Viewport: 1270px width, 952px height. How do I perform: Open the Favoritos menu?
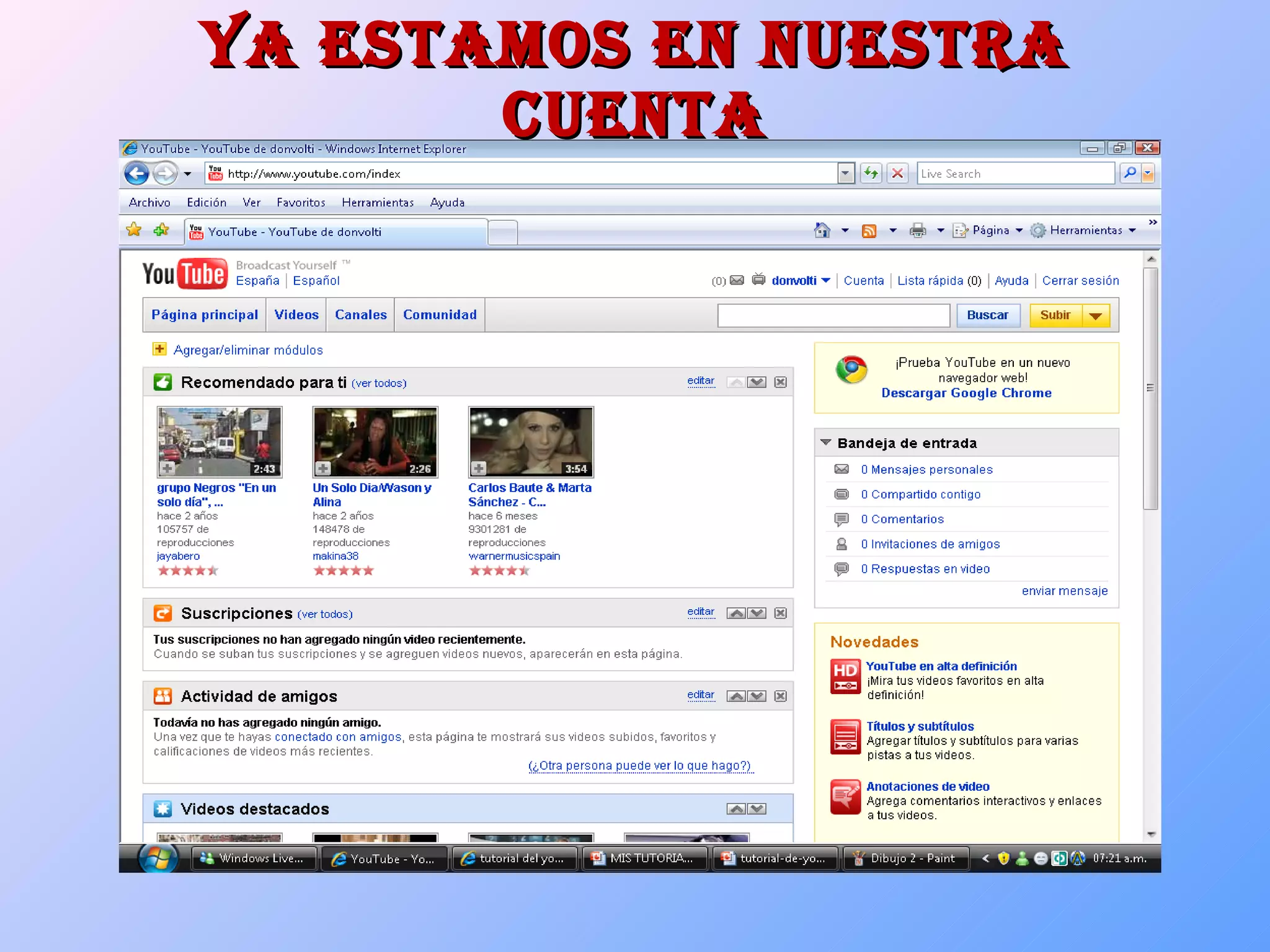click(x=301, y=203)
